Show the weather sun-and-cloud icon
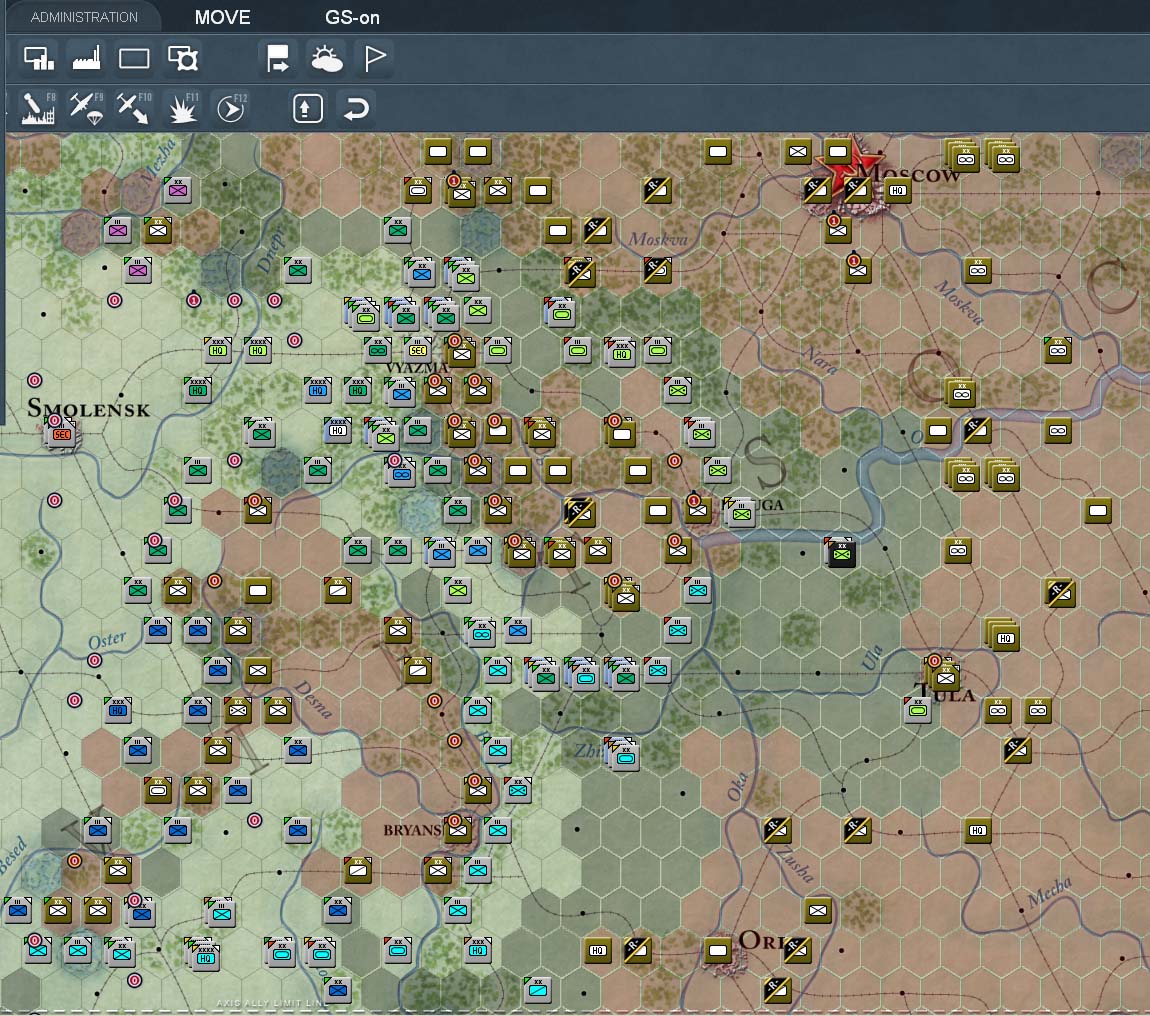The width and height of the screenshot is (1150, 1016). pyautogui.click(x=326, y=59)
